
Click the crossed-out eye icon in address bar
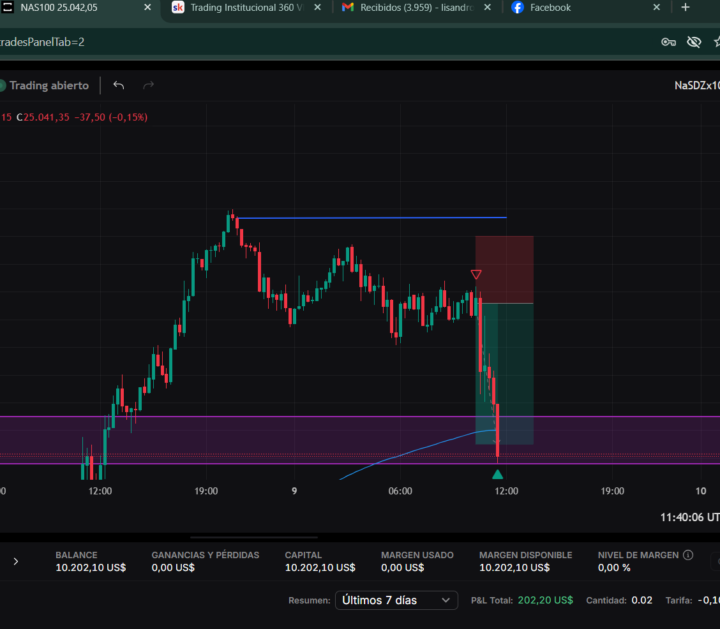pyautogui.click(x=694, y=42)
